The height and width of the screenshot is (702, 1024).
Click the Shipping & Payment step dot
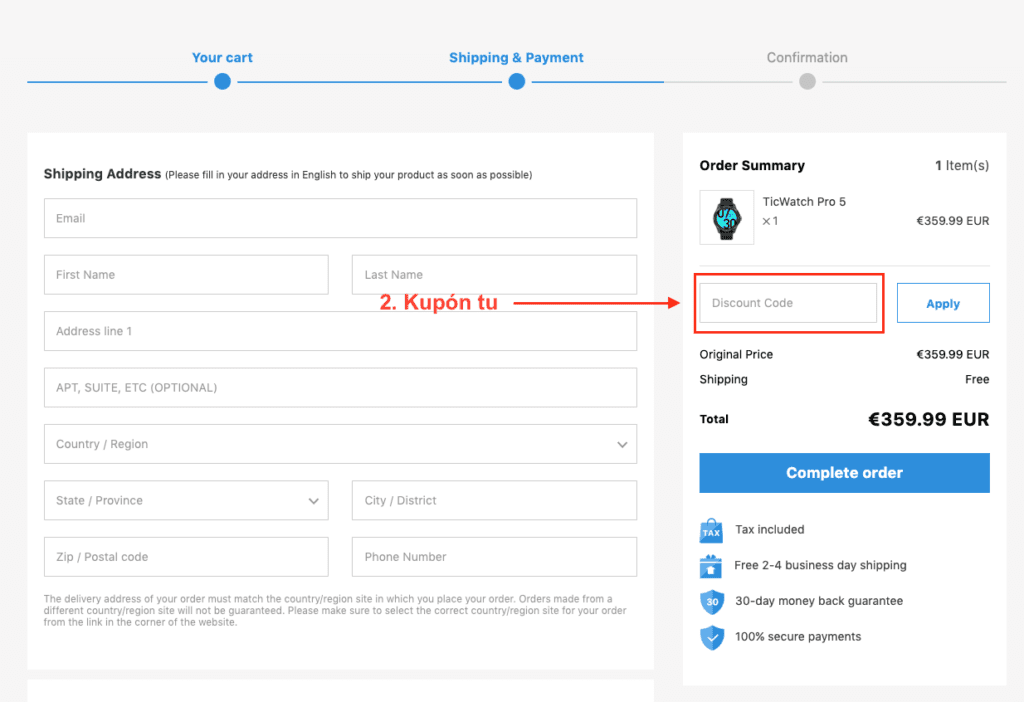pyautogui.click(x=516, y=82)
